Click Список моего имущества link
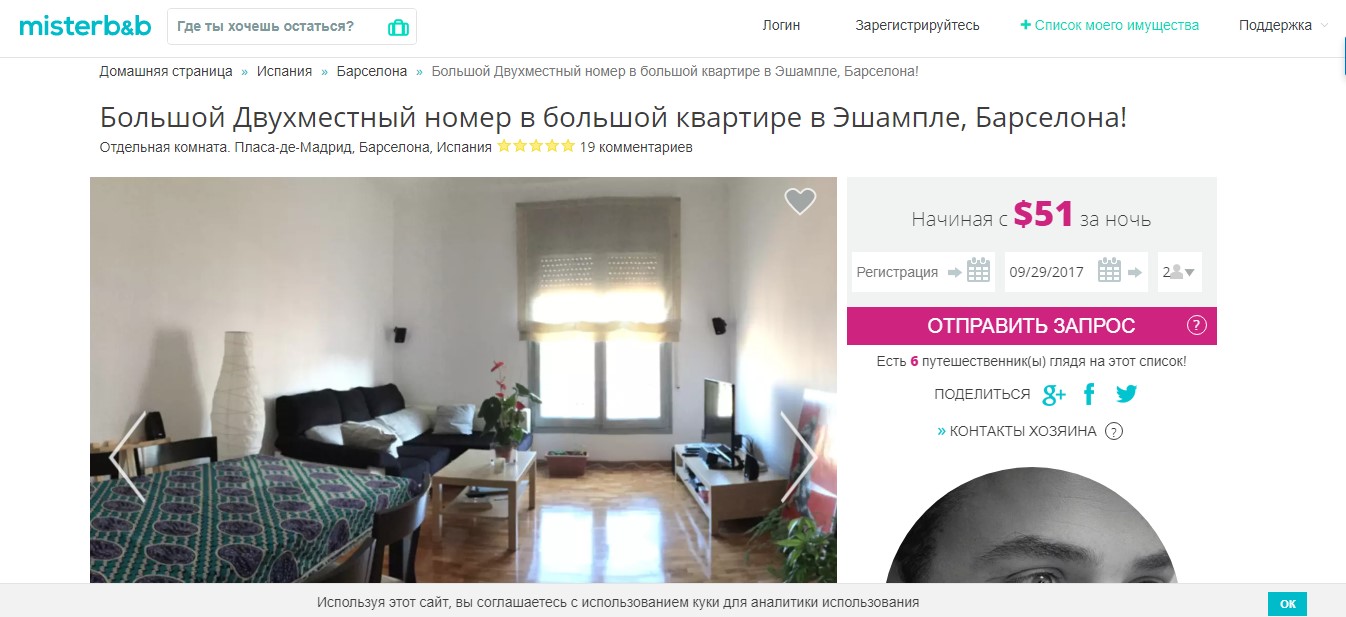This screenshot has width=1346, height=617. click(1109, 26)
